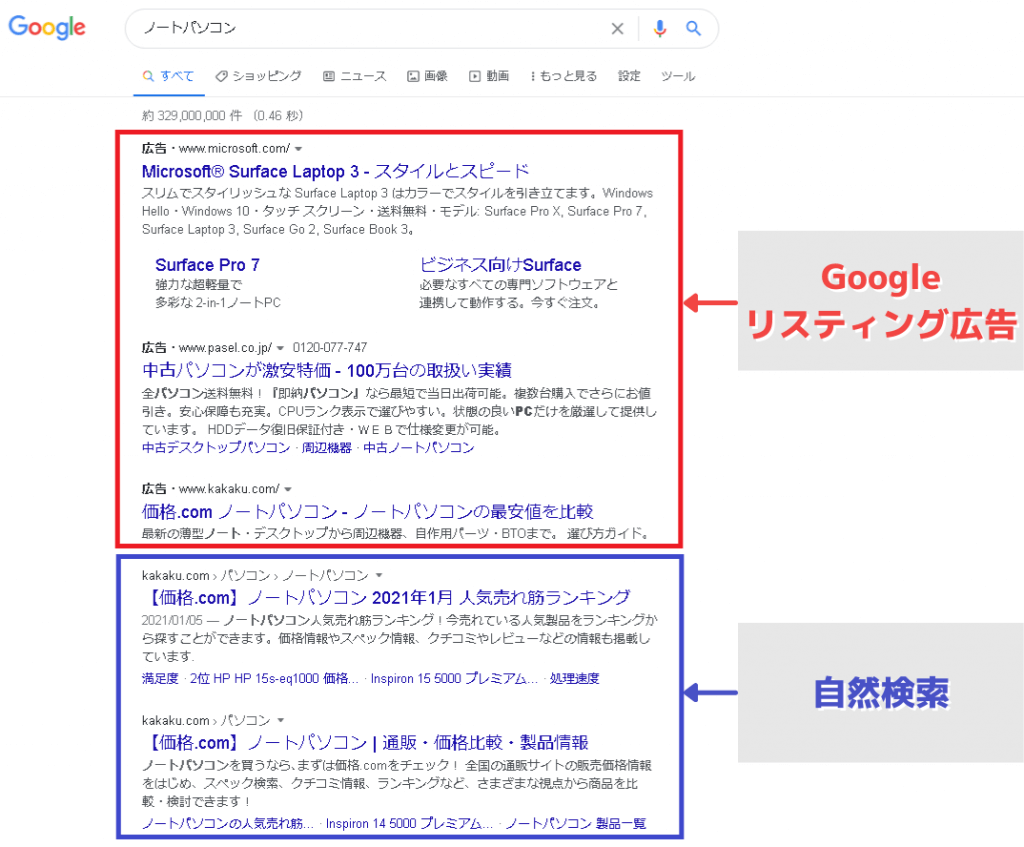
Task: Open the 画像 tab
Action: 428,76
